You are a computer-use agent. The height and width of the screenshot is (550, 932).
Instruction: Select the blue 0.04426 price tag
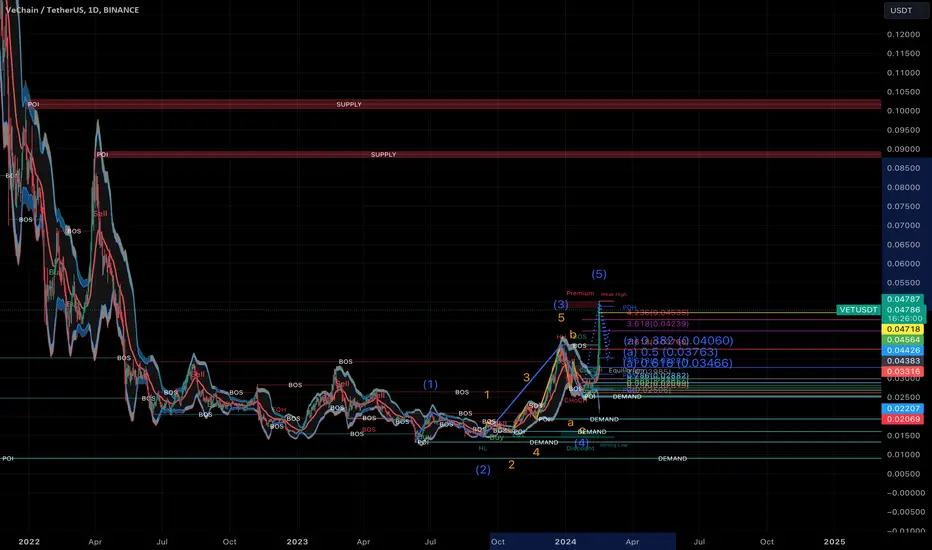point(903,350)
